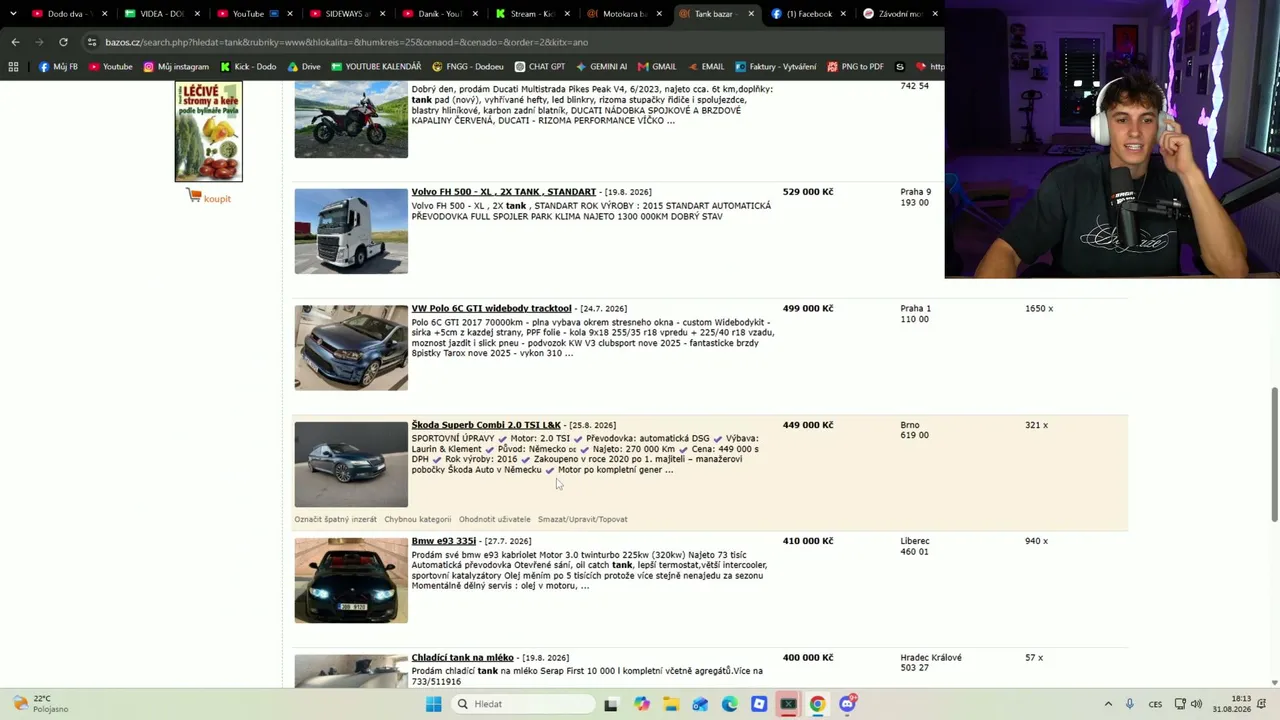Open the CES keyboard language switcher
Viewport: 1280px width, 720px height.
coord(1155,704)
